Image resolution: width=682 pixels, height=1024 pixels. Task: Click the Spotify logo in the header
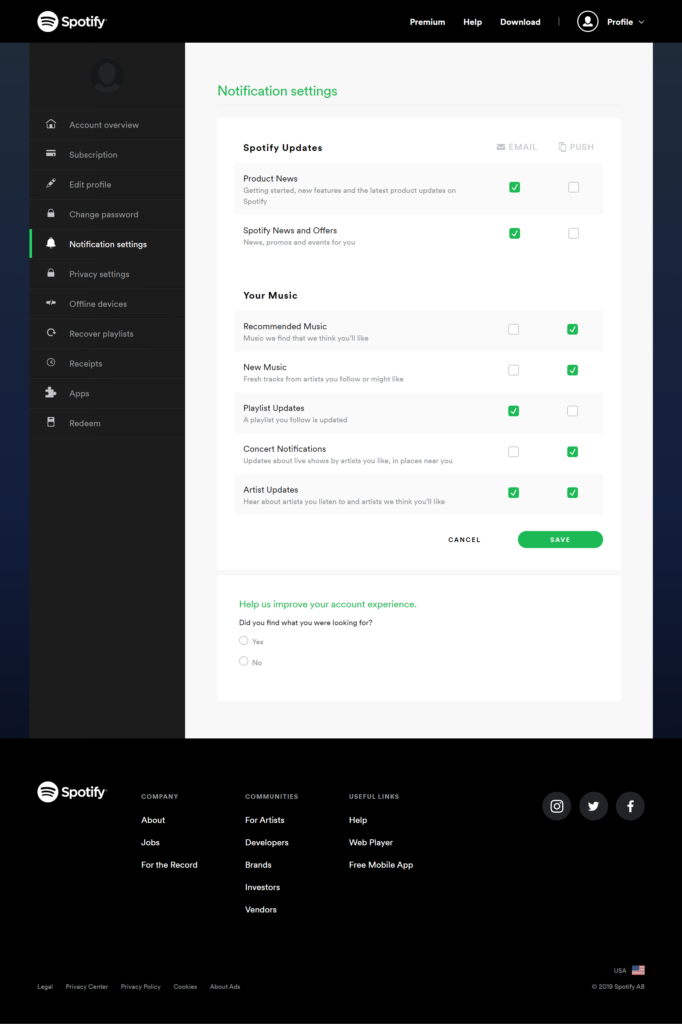[x=72, y=21]
